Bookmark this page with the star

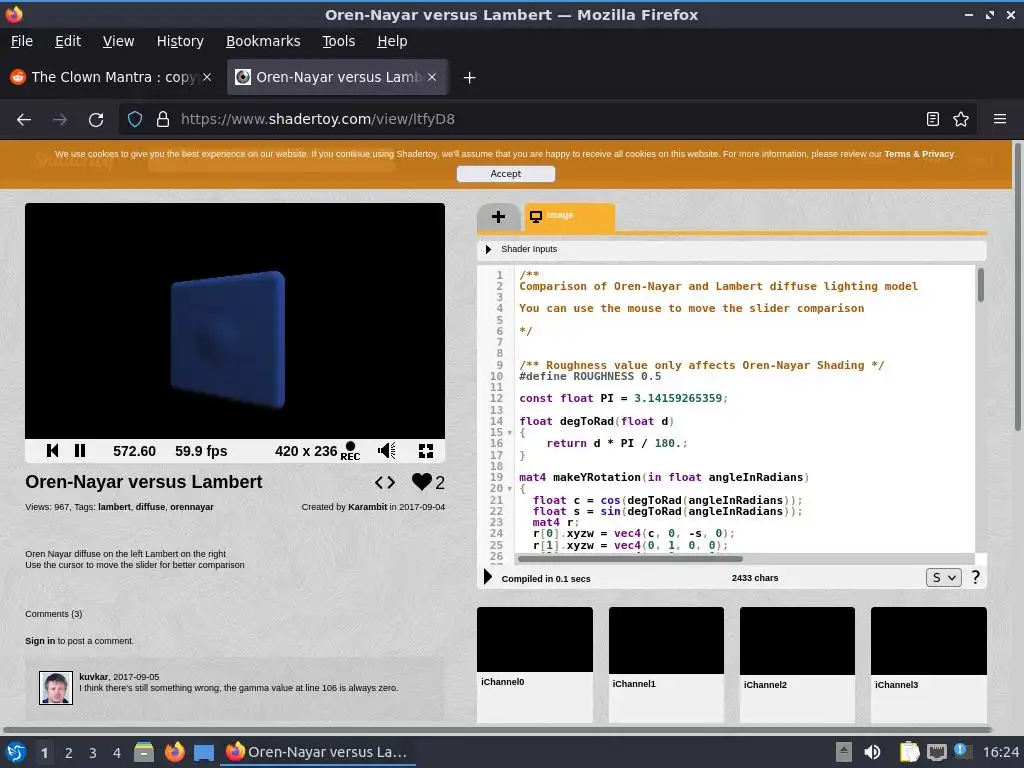point(961,120)
